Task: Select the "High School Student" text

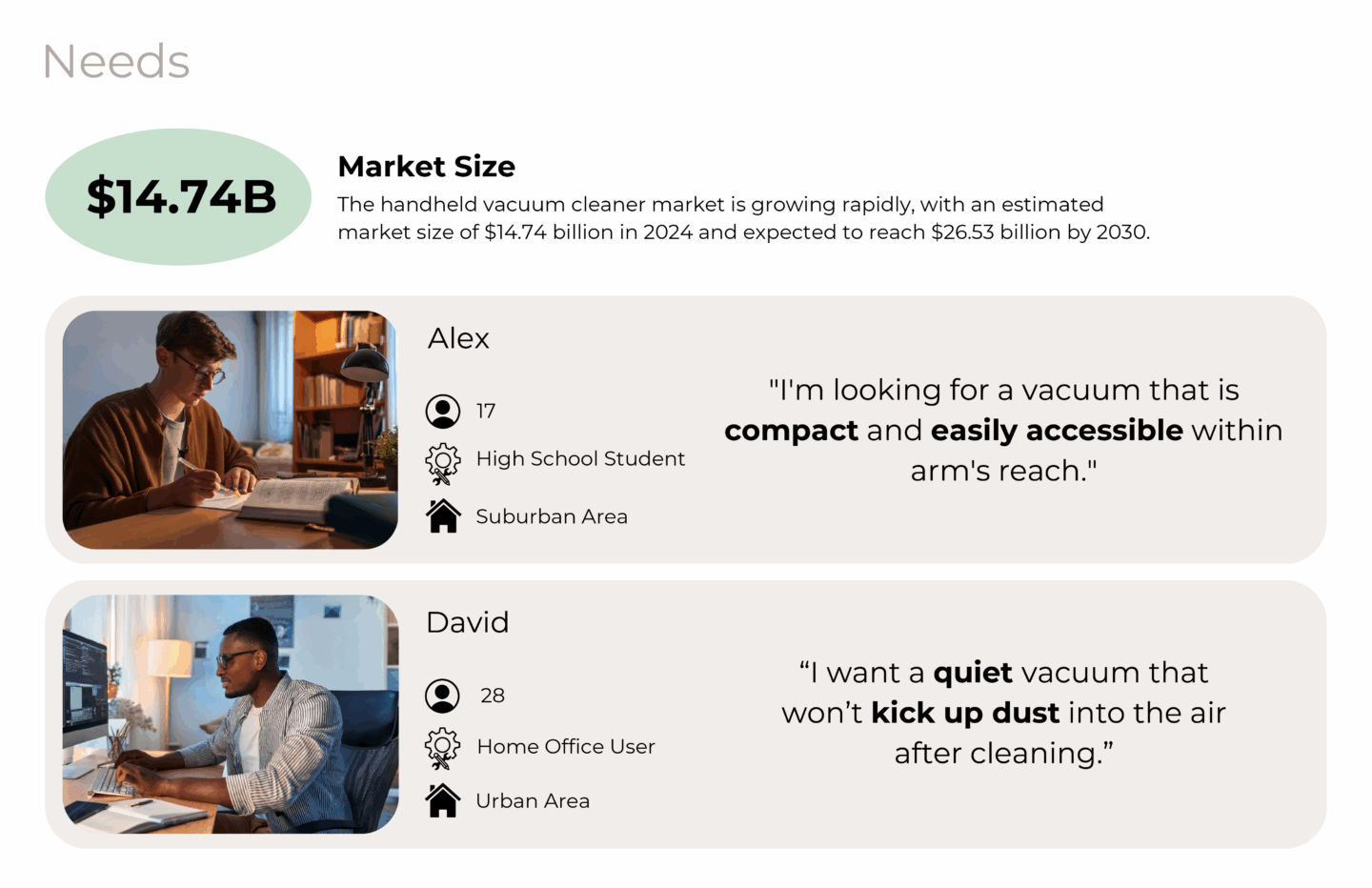Action: [x=580, y=459]
